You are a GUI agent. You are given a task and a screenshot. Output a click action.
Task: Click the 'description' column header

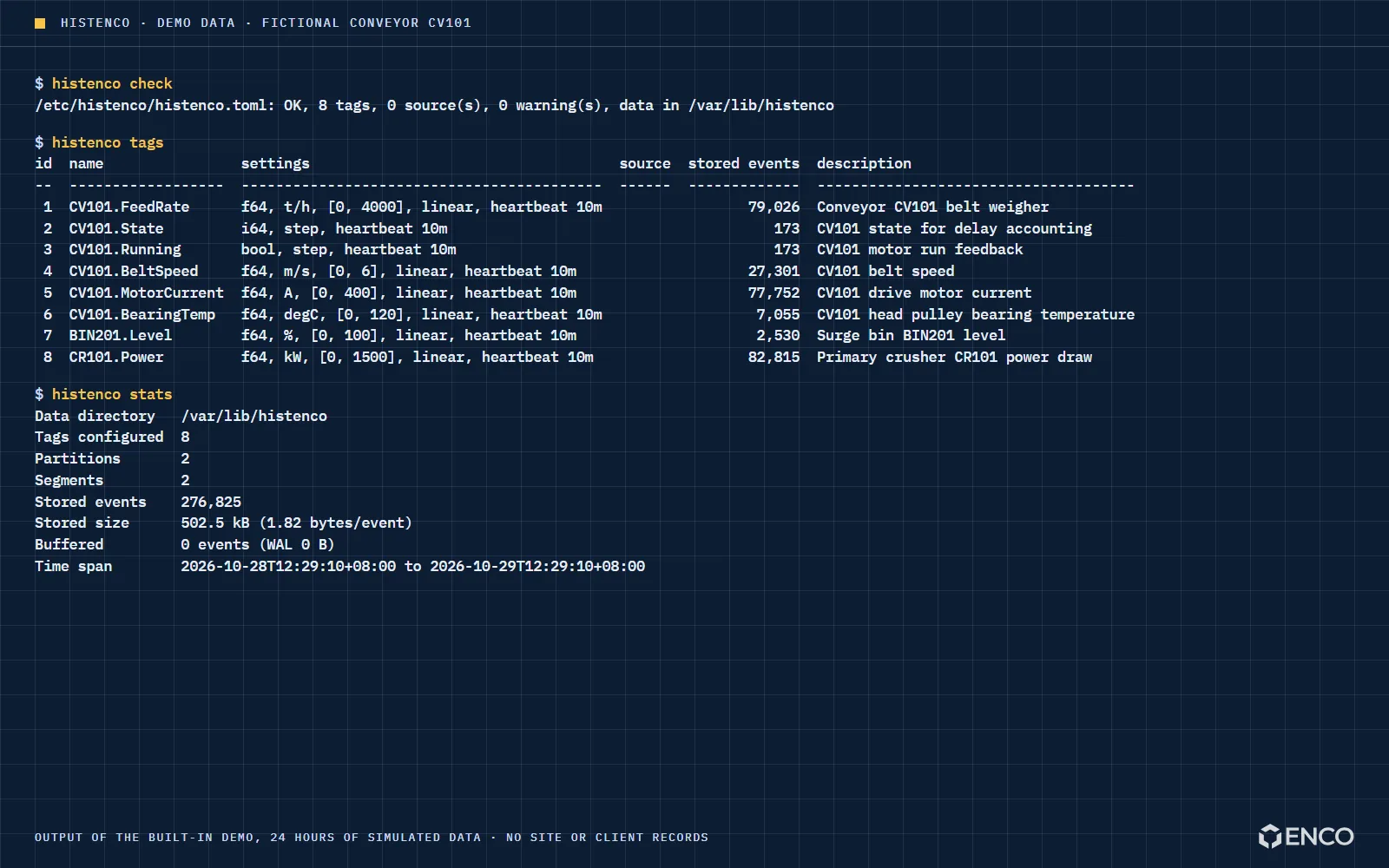pyautogui.click(x=864, y=163)
